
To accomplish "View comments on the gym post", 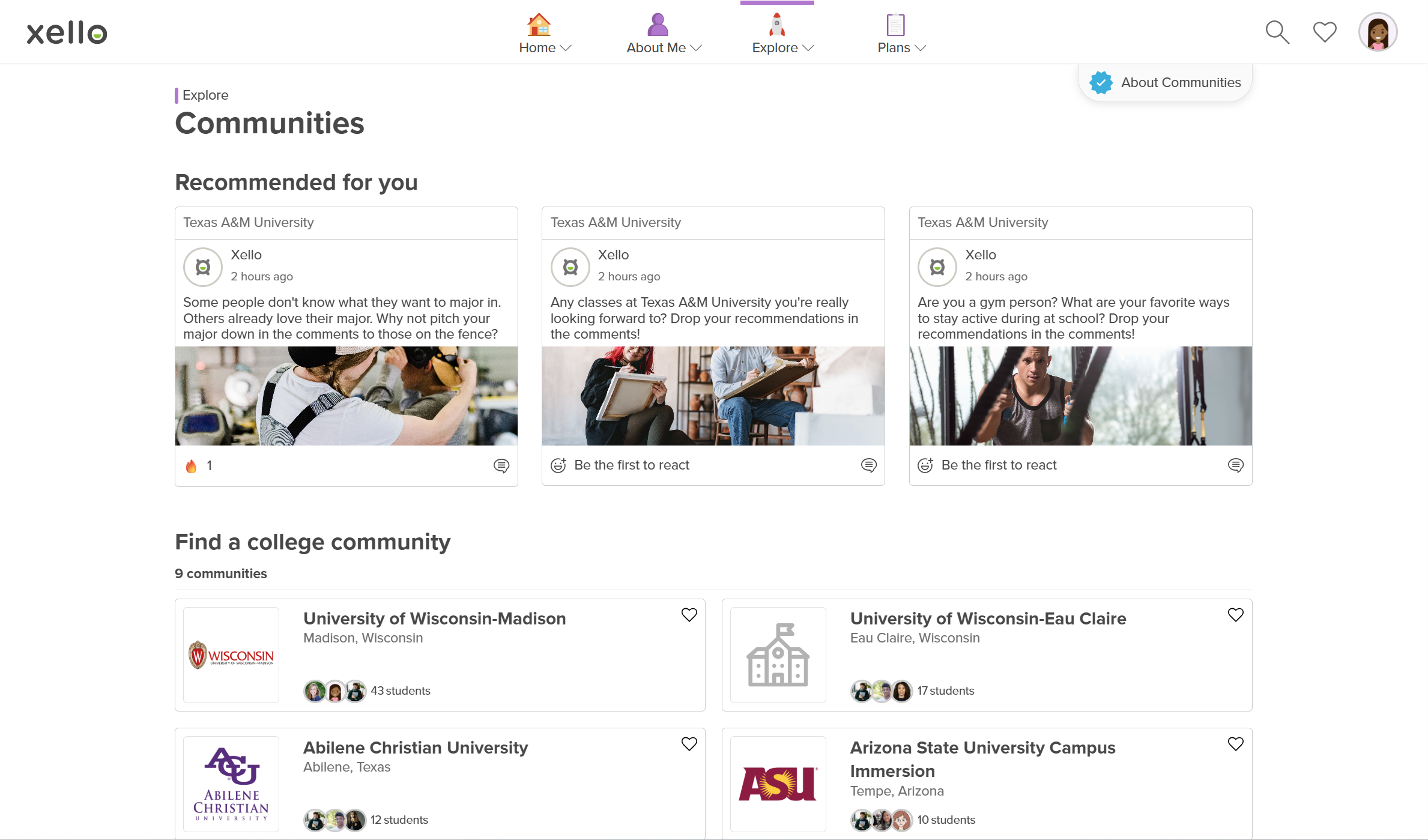I will click(1236, 465).
